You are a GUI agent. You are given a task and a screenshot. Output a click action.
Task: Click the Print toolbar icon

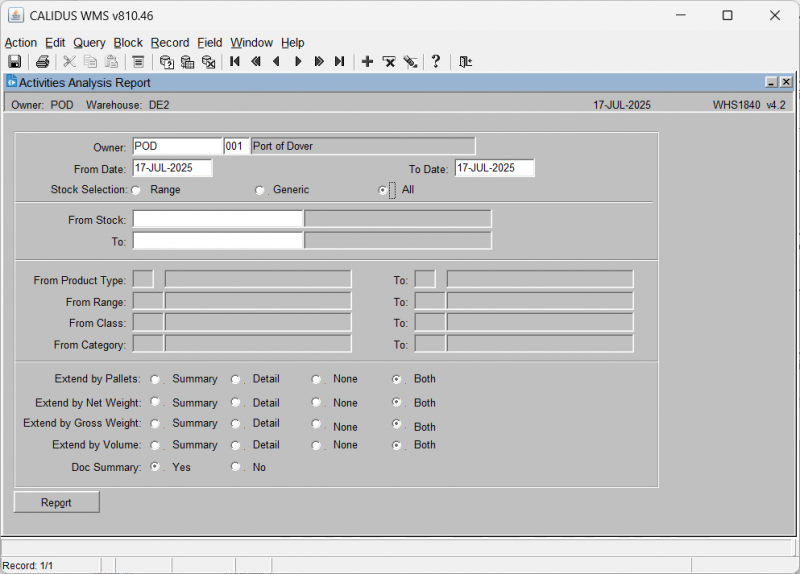coord(42,62)
